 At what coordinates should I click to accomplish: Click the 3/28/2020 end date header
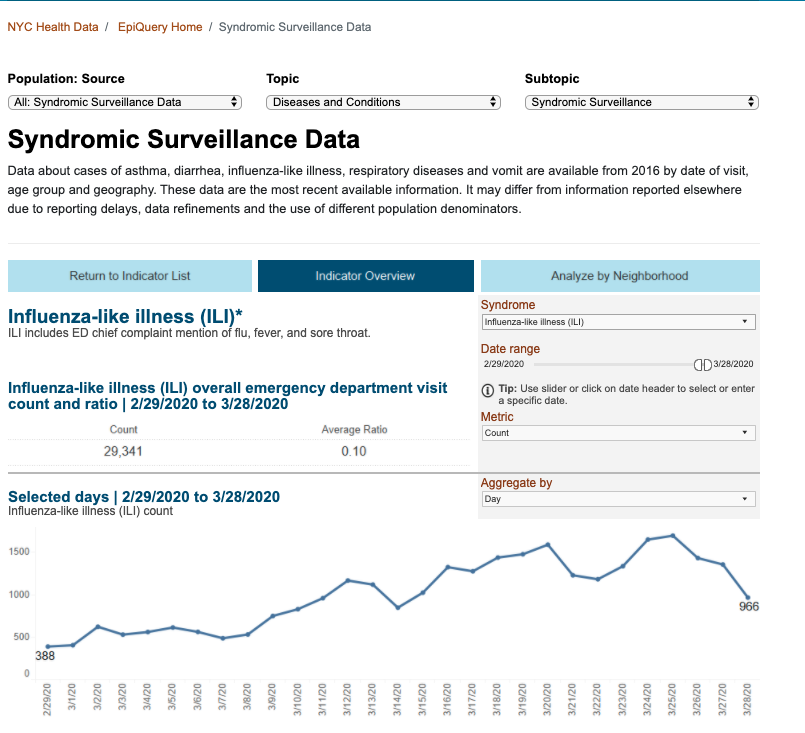coord(733,364)
